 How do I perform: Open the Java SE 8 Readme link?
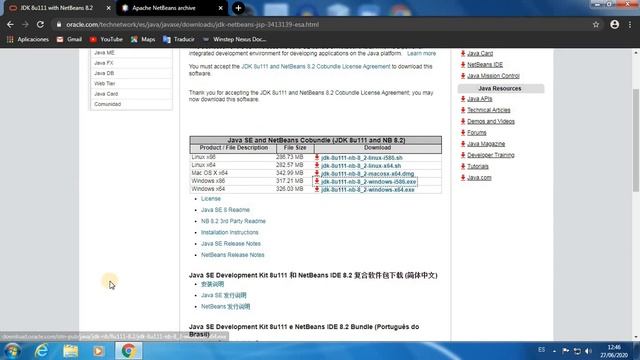[225, 210]
